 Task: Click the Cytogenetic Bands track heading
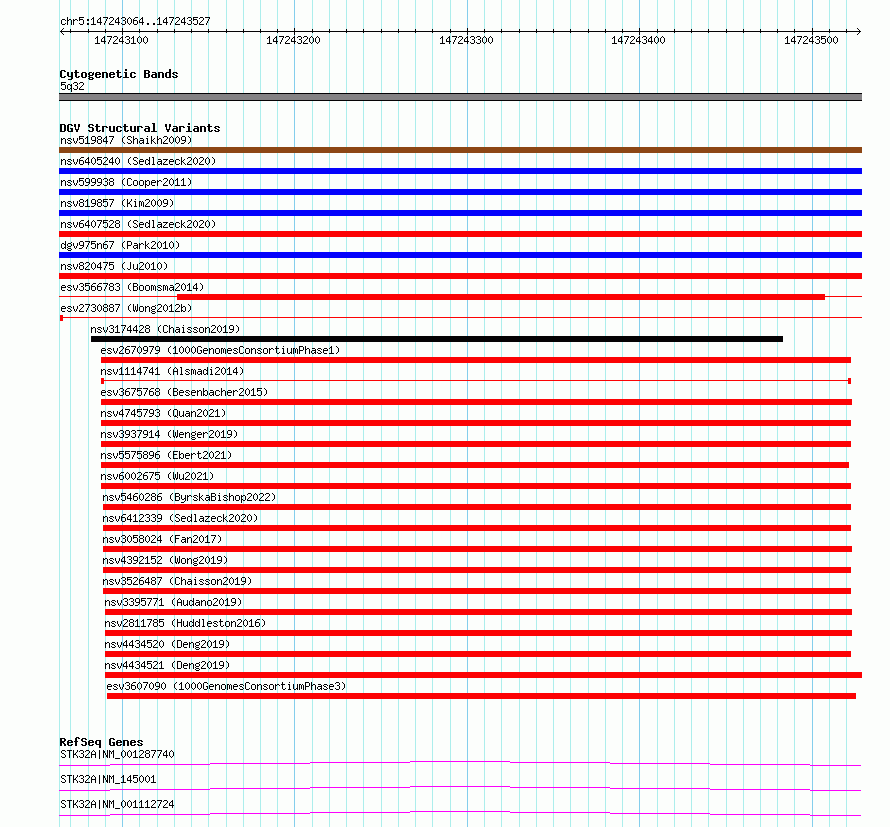[x=119, y=74]
